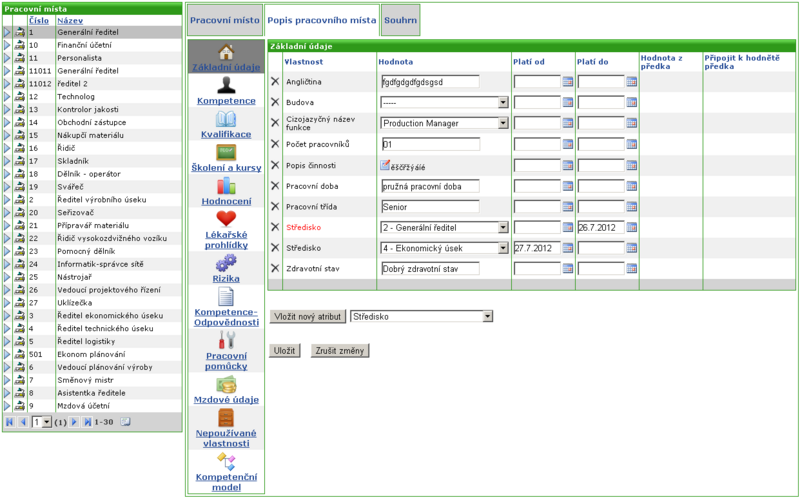Open Lékařské prohlídky heart icon
Viewport: 800px width, 498px height.
click(226, 219)
